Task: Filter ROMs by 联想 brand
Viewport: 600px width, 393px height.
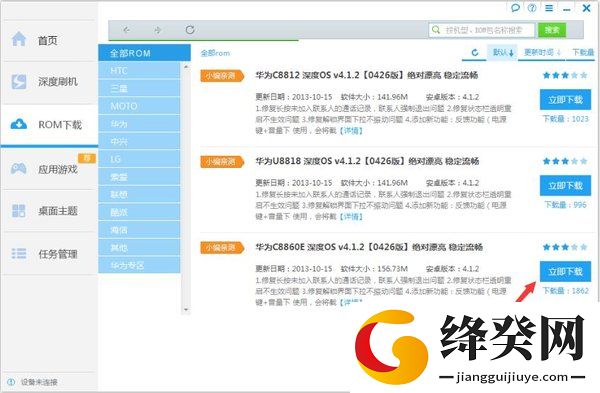Action: click(139, 194)
